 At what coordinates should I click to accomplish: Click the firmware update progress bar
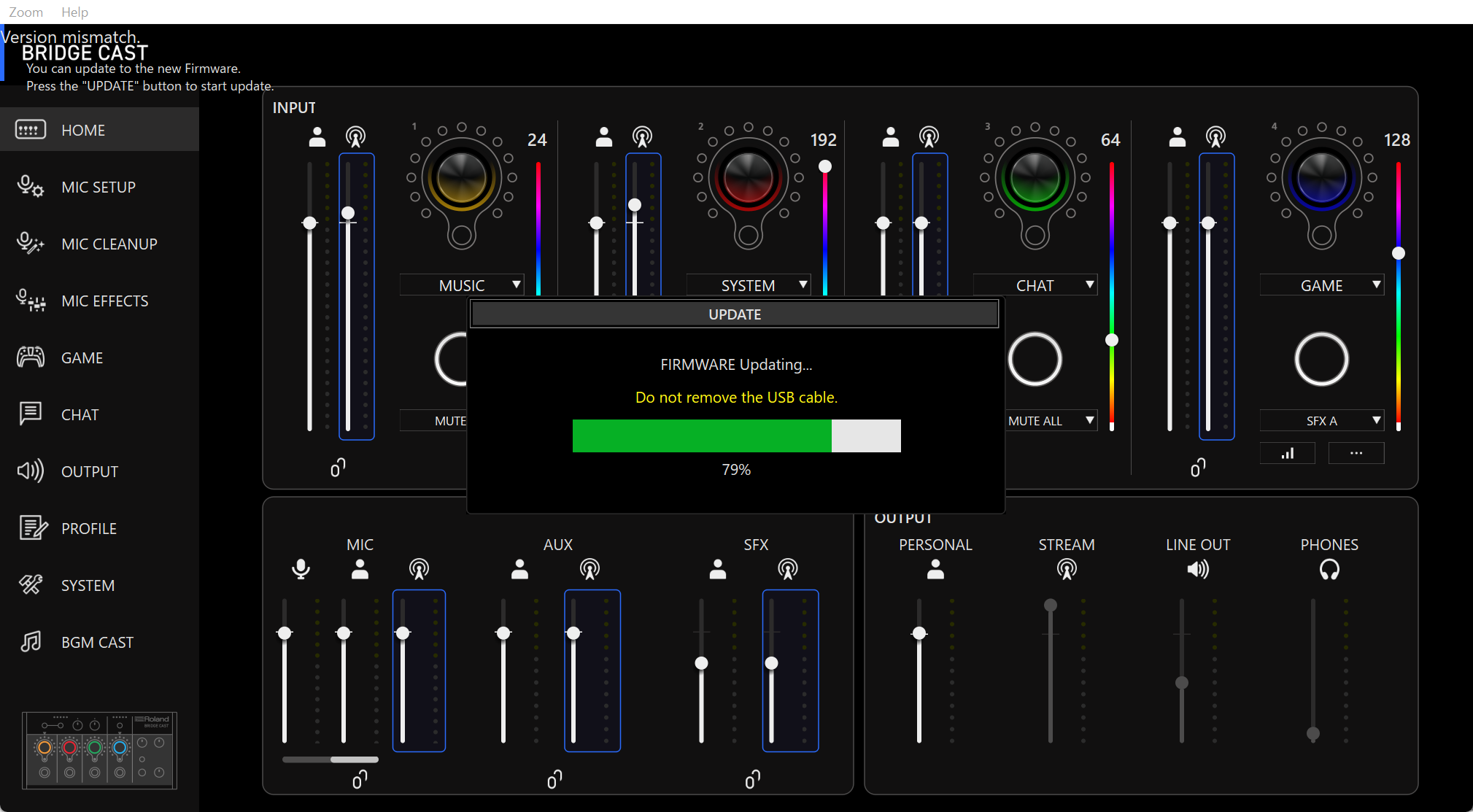coord(737,436)
